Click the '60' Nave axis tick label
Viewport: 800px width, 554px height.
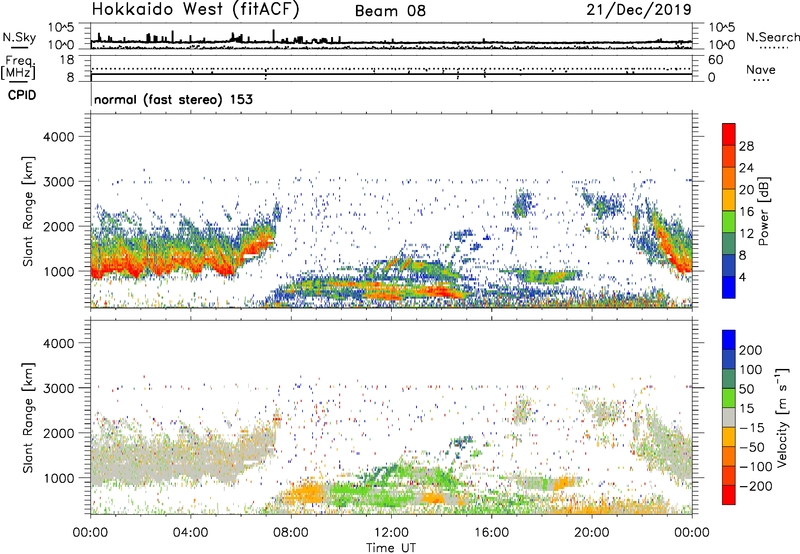[715, 60]
